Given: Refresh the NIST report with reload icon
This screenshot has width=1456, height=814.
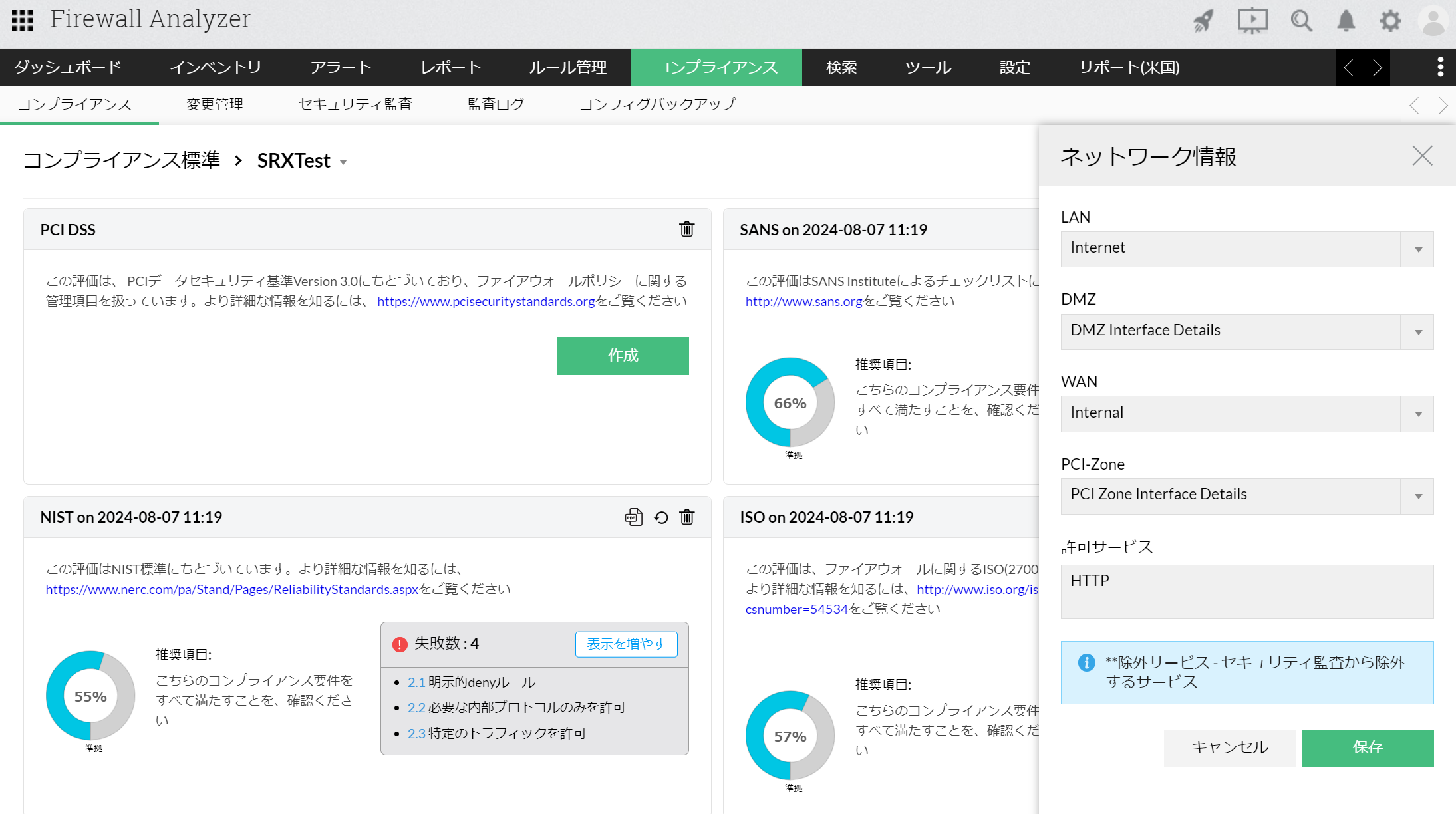Looking at the screenshot, I should [x=660, y=517].
